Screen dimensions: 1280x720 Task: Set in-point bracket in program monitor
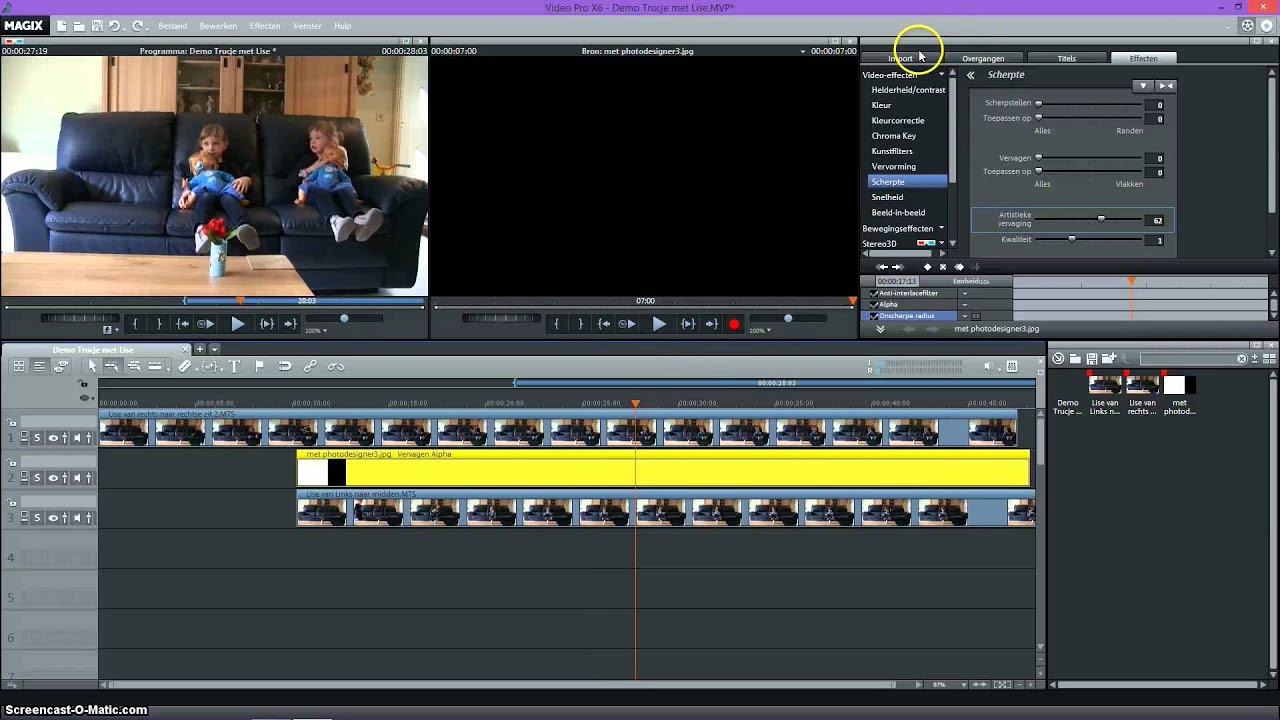[135, 323]
